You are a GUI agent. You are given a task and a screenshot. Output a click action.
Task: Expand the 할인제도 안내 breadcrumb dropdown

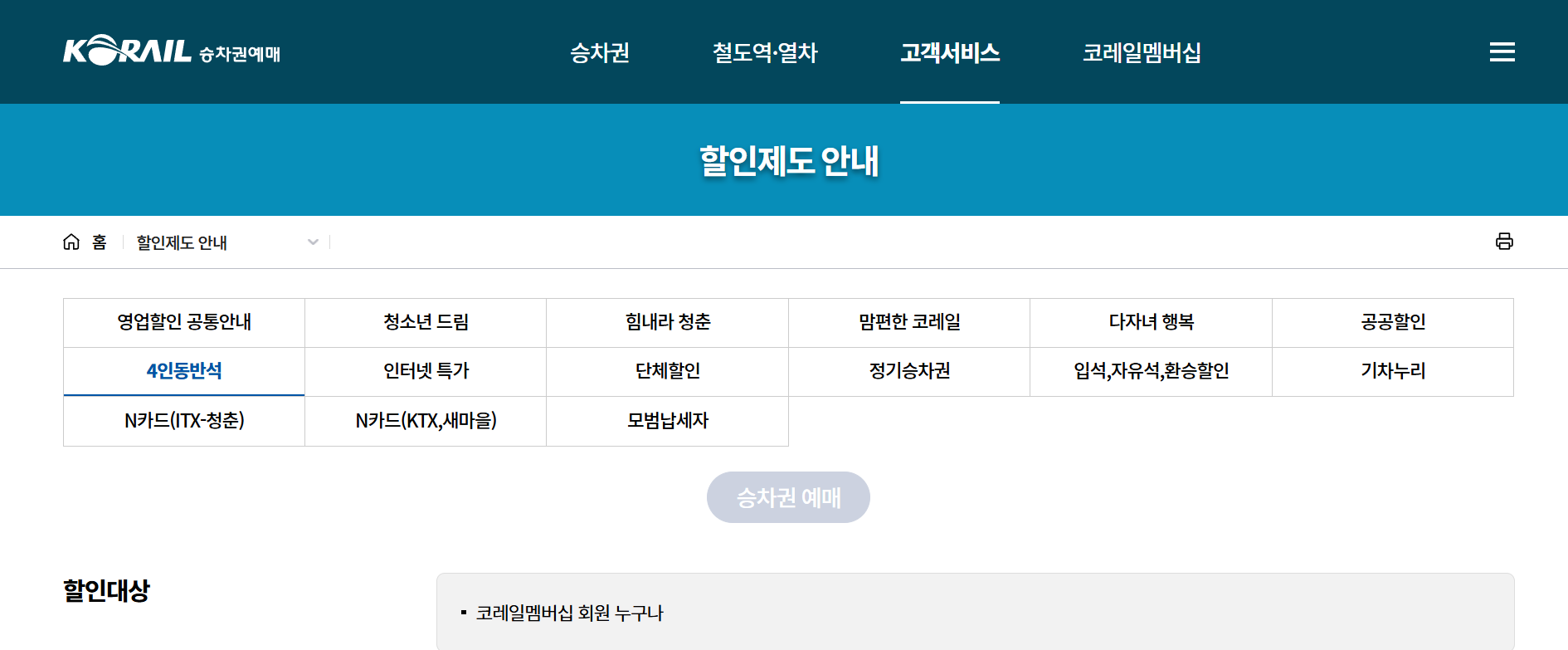point(226,242)
